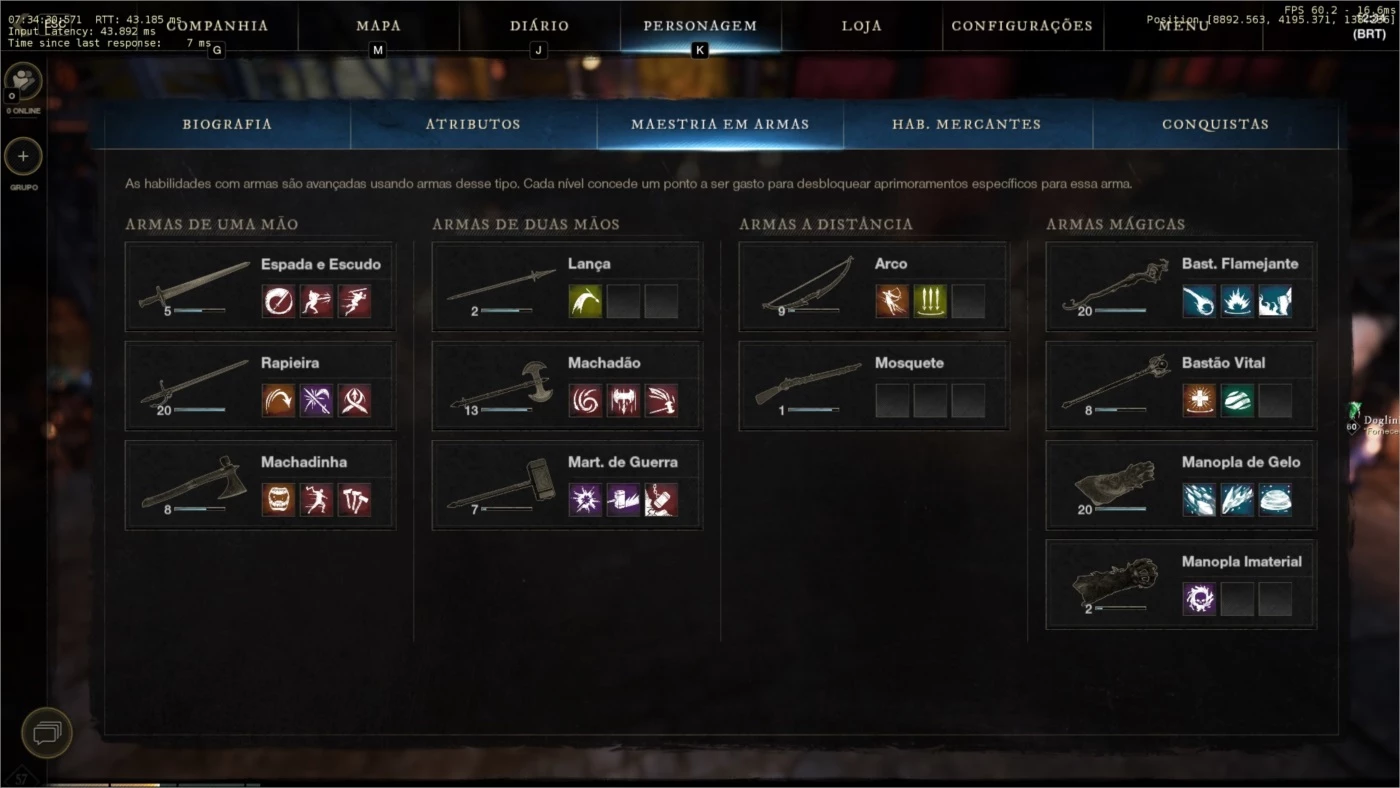This screenshot has width=1400, height=788.
Task: Open the online friends icon
Action: [23, 81]
